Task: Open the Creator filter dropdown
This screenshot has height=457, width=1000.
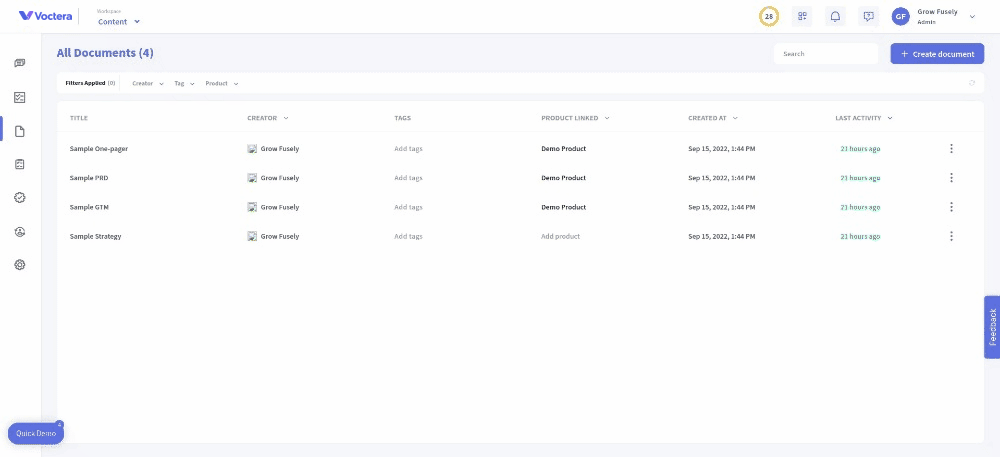Action: 148,83
